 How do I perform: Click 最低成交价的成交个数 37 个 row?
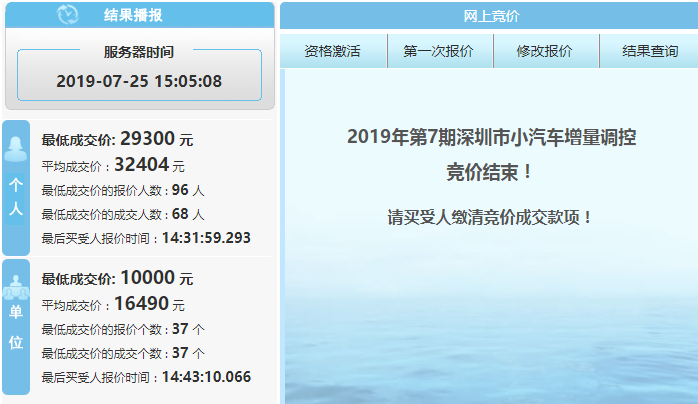(x=123, y=353)
